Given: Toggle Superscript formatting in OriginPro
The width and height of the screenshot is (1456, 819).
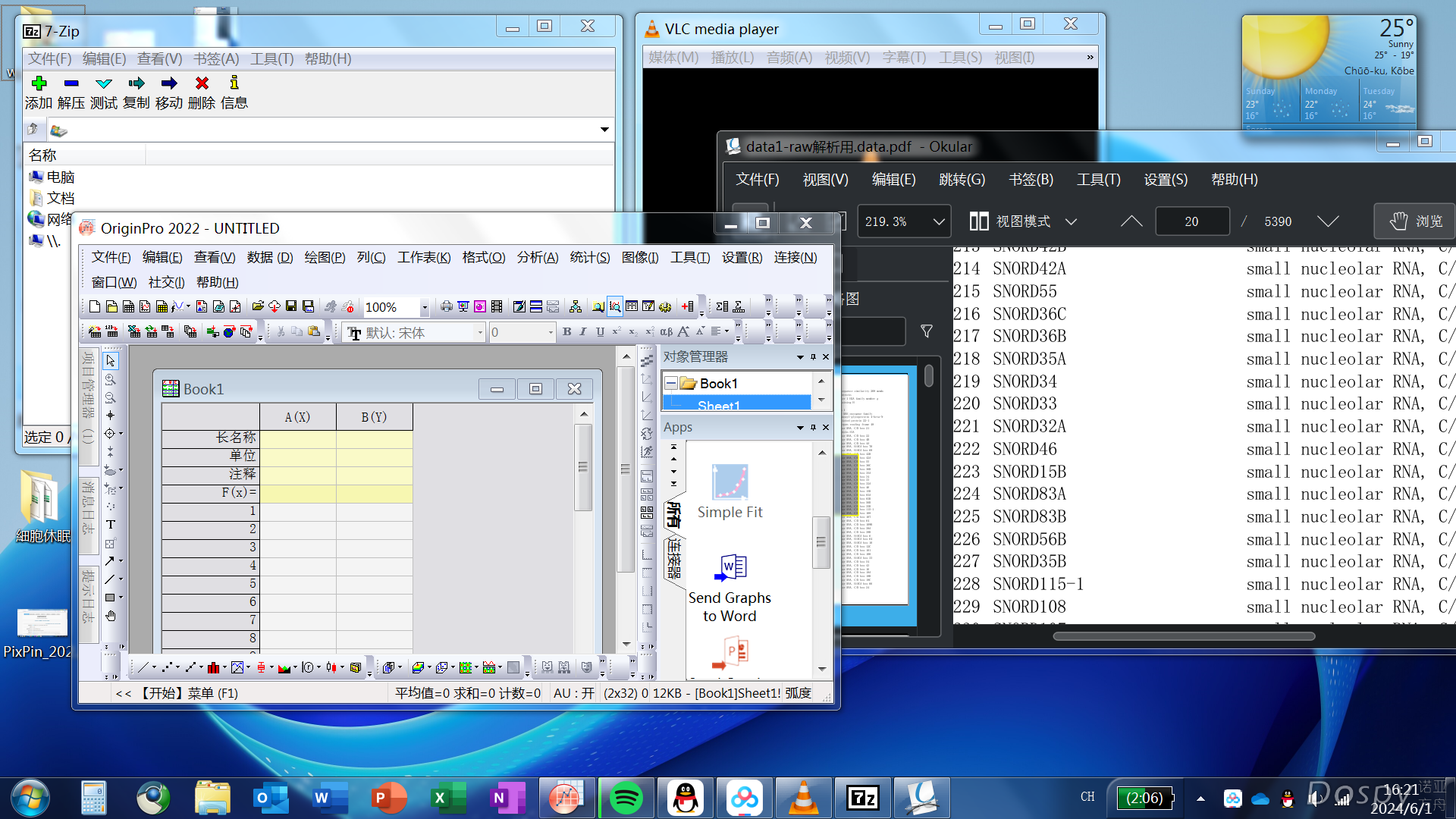Looking at the screenshot, I should (617, 331).
